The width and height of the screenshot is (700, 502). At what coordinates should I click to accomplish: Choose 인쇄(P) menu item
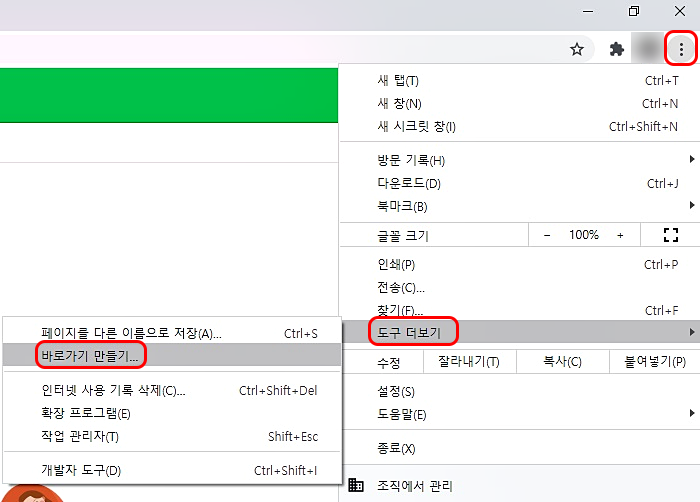point(519,264)
